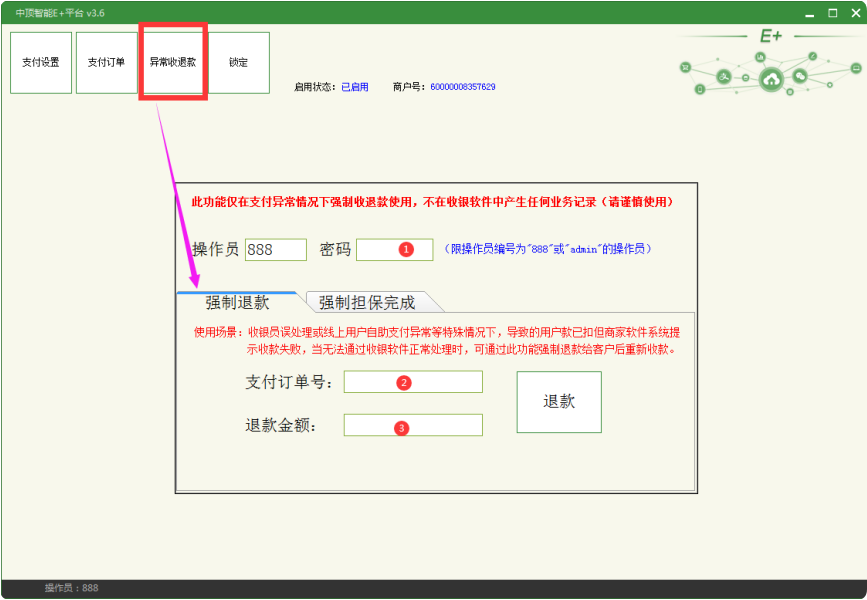
Task: Click the delivery scooter icon in the graphic
Action: coord(723,76)
